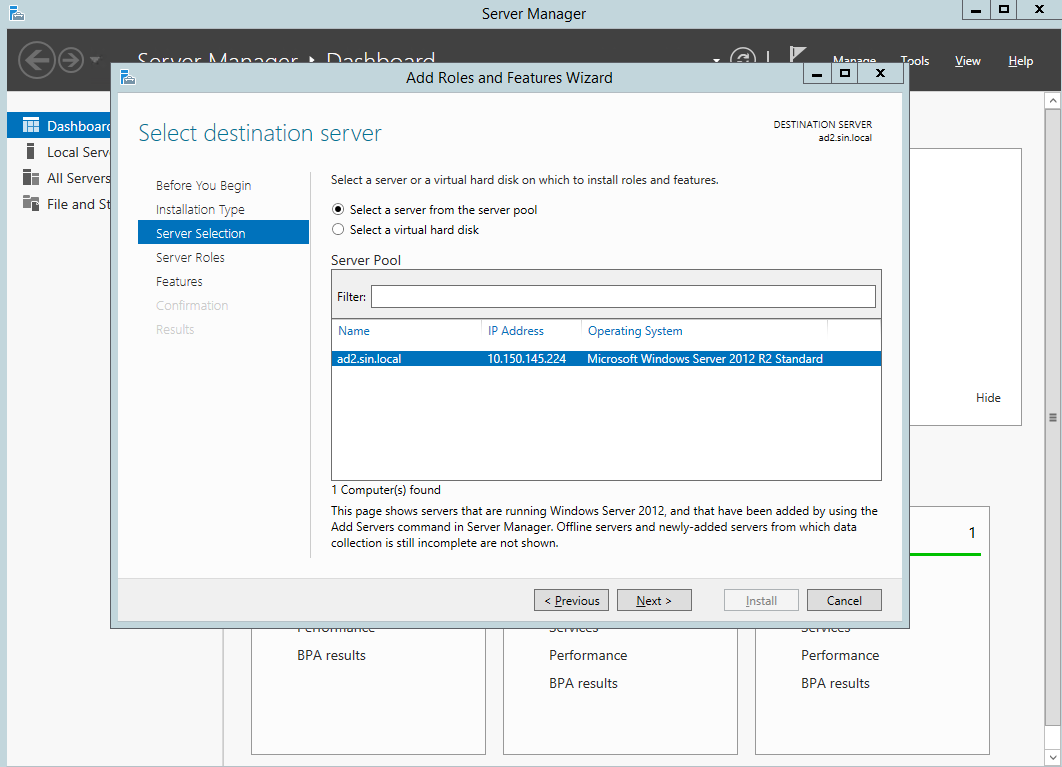
Task: Sort server pool by Name column
Action: click(354, 331)
